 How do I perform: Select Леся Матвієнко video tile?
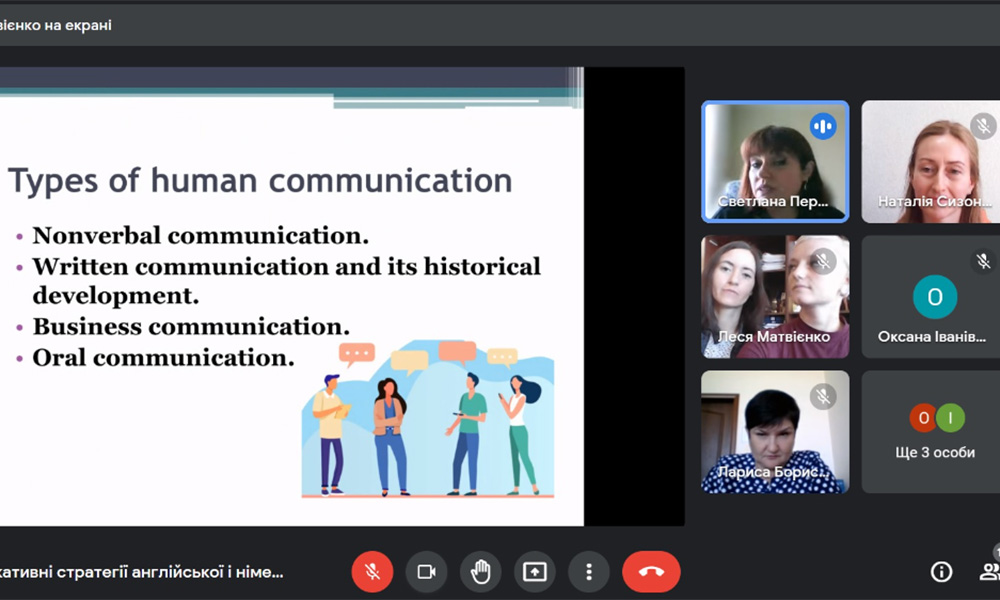click(x=774, y=297)
